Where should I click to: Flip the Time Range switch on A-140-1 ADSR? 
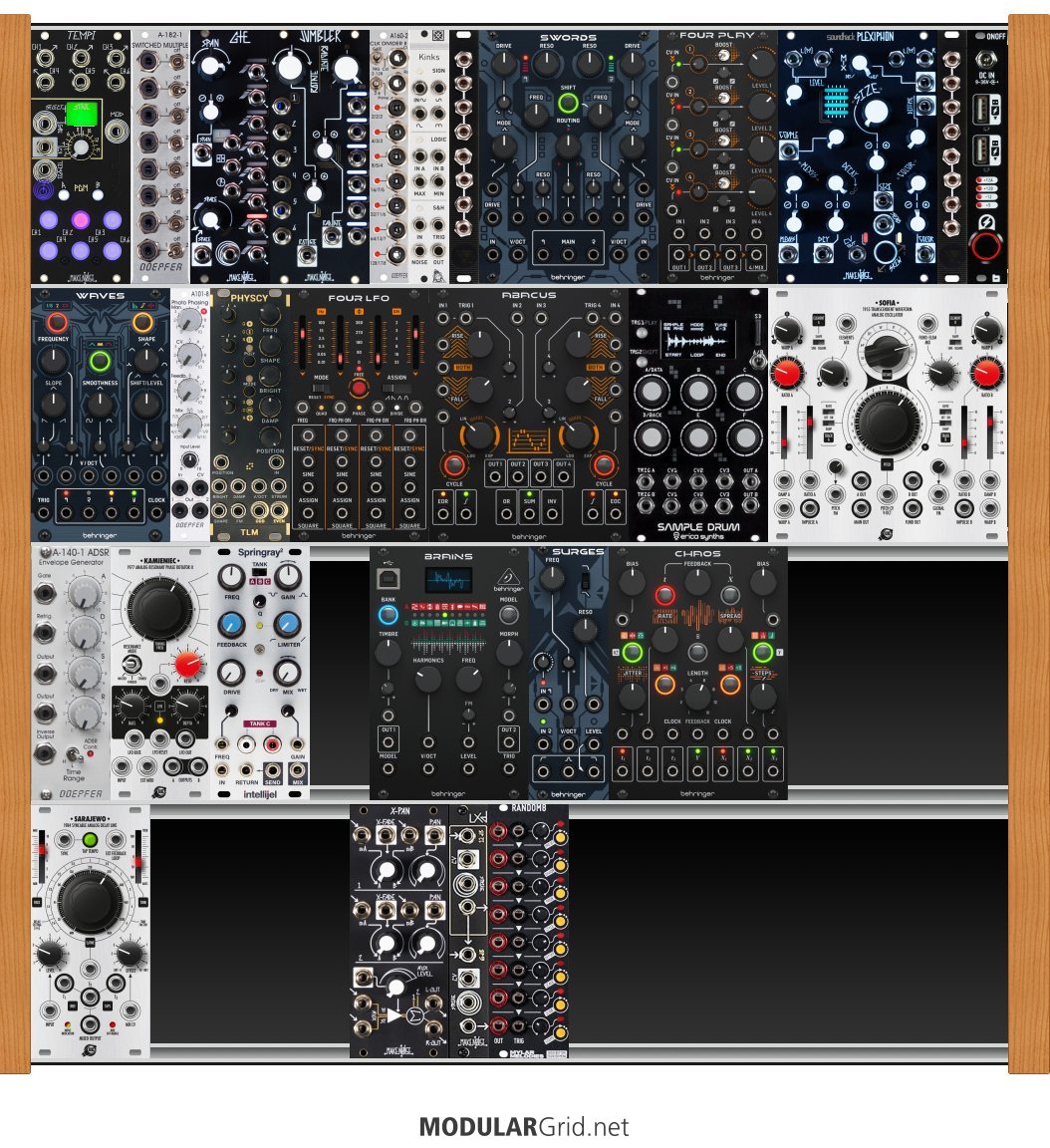pyautogui.click(x=73, y=754)
